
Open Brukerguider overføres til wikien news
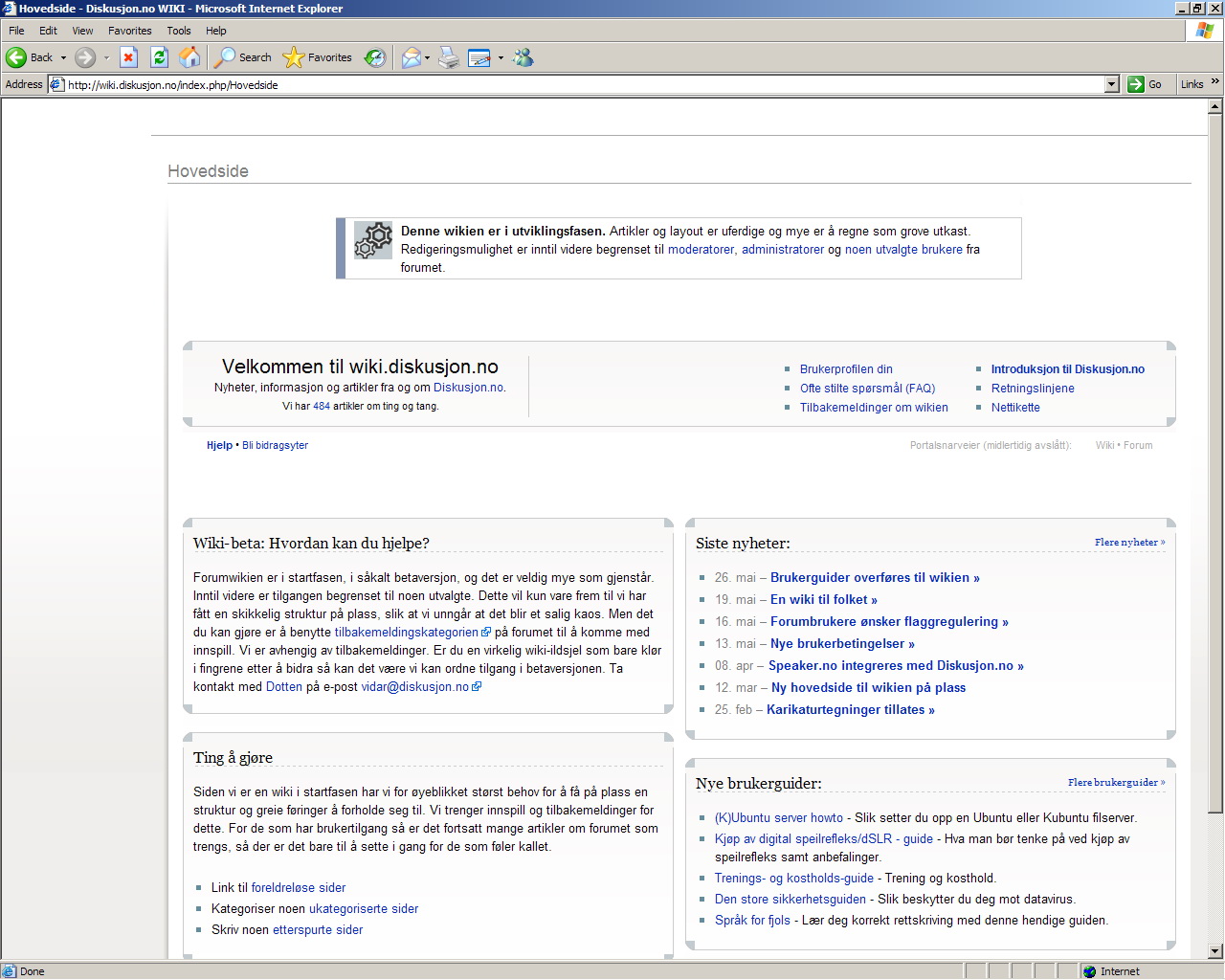875,578
